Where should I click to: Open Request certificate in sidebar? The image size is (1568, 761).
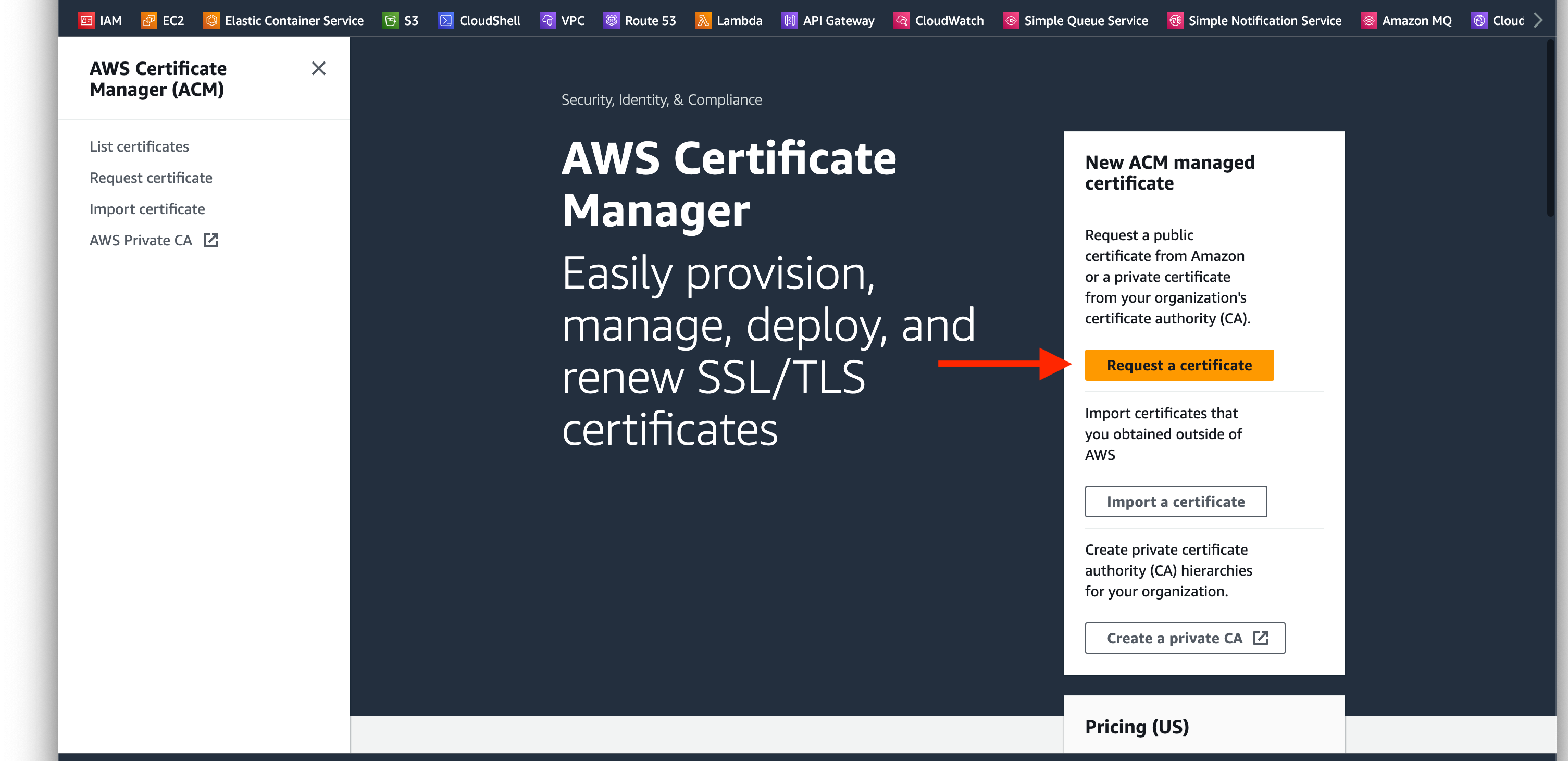tap(151, 178)
